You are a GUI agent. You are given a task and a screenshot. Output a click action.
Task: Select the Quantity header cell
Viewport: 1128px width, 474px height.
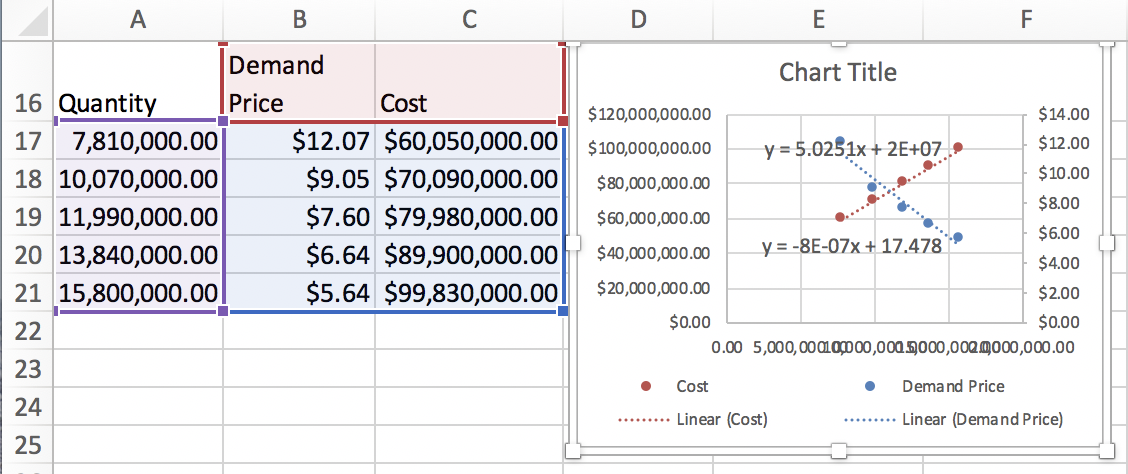point(138,103)
